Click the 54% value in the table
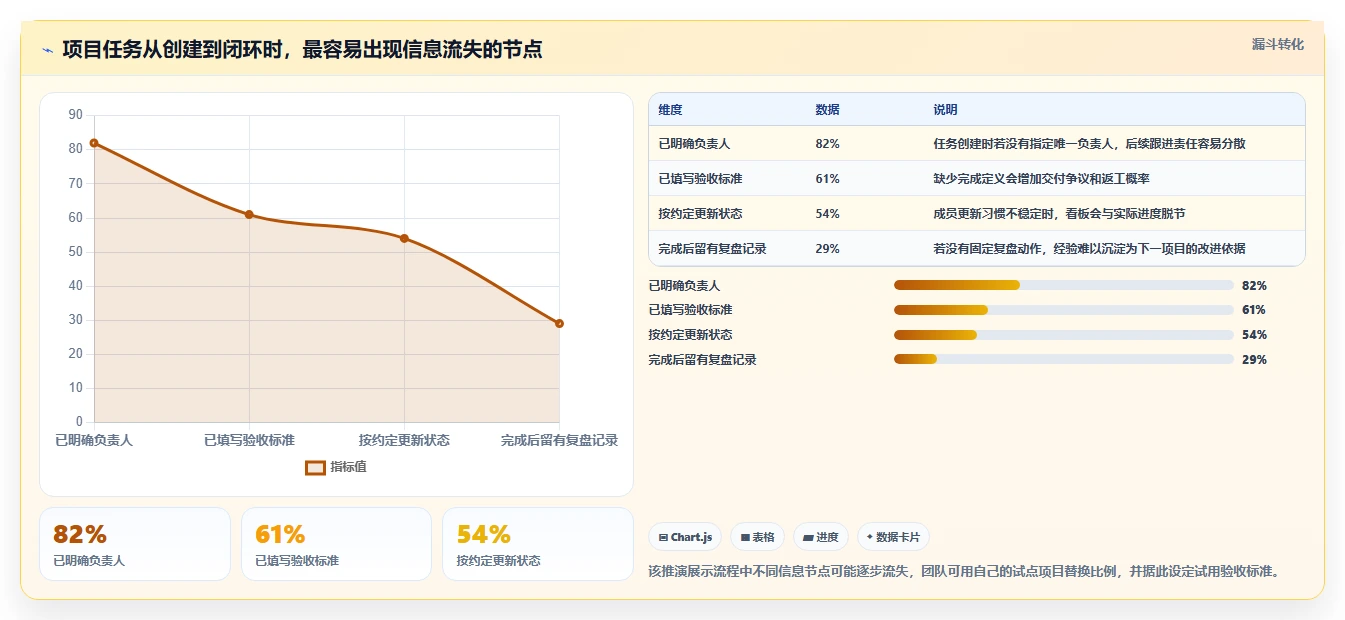 [x=827, y=213]
